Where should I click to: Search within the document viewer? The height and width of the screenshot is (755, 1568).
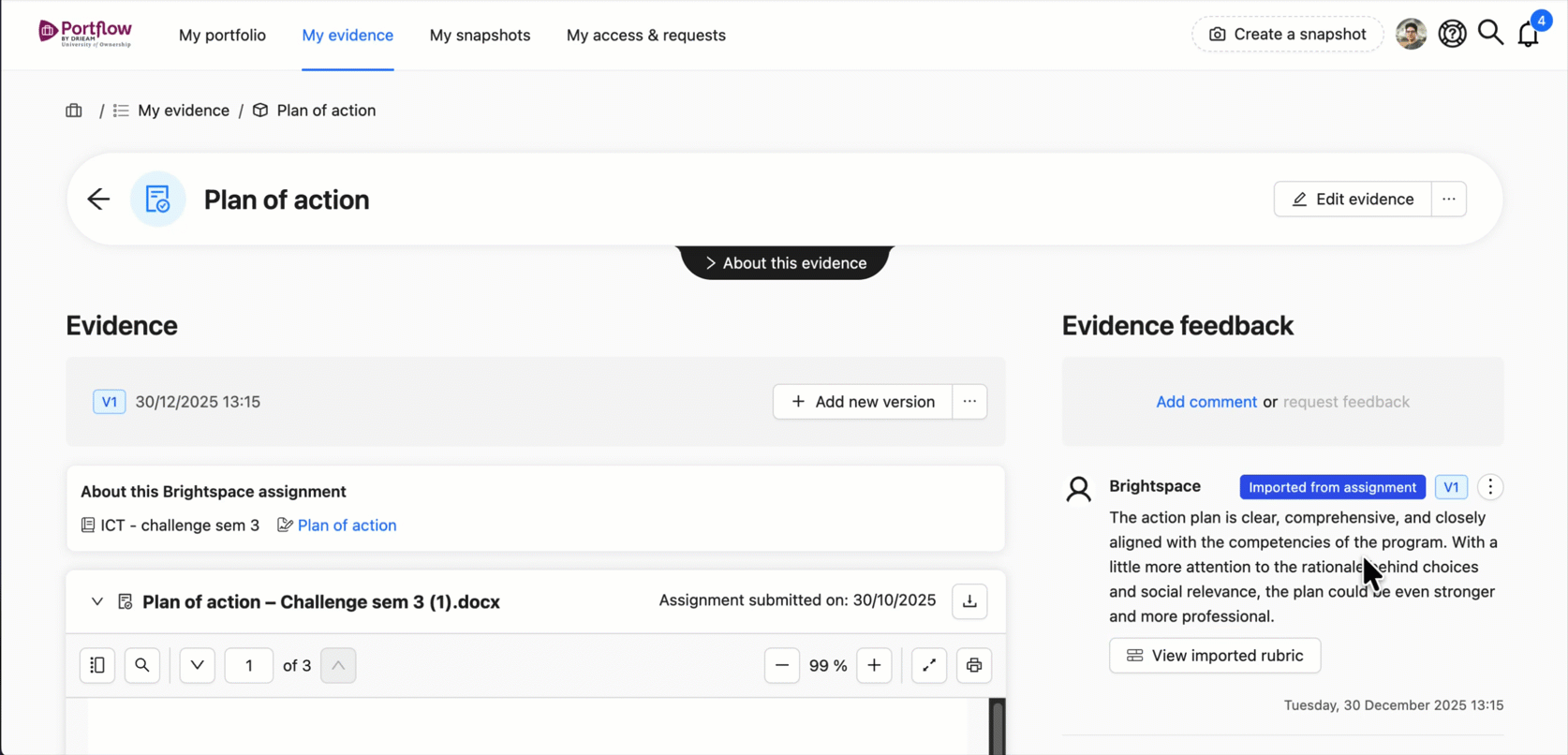tap(142, 665)
